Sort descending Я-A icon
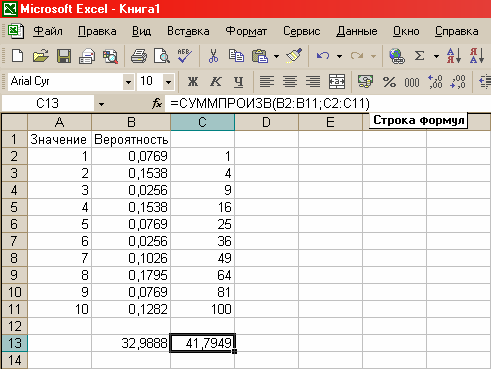 click(x=477, y=56)
